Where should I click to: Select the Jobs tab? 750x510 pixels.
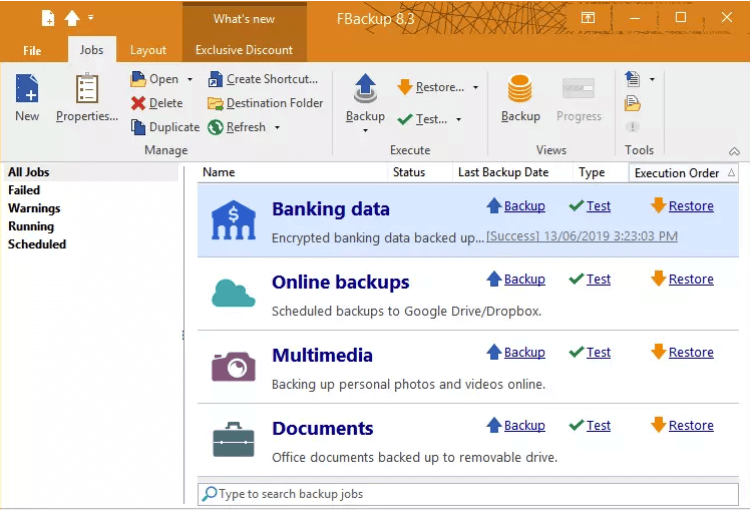point(91,49)
